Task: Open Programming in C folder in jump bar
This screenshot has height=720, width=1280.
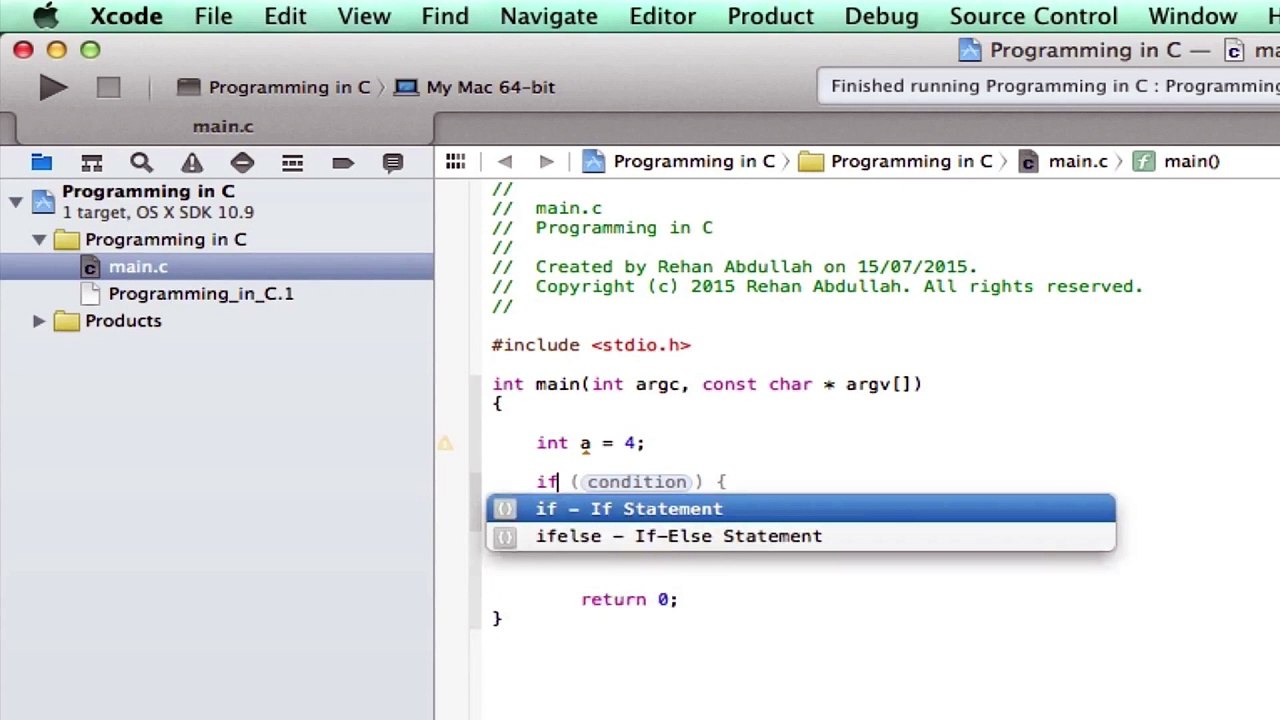Action: (x=896, y=161)
